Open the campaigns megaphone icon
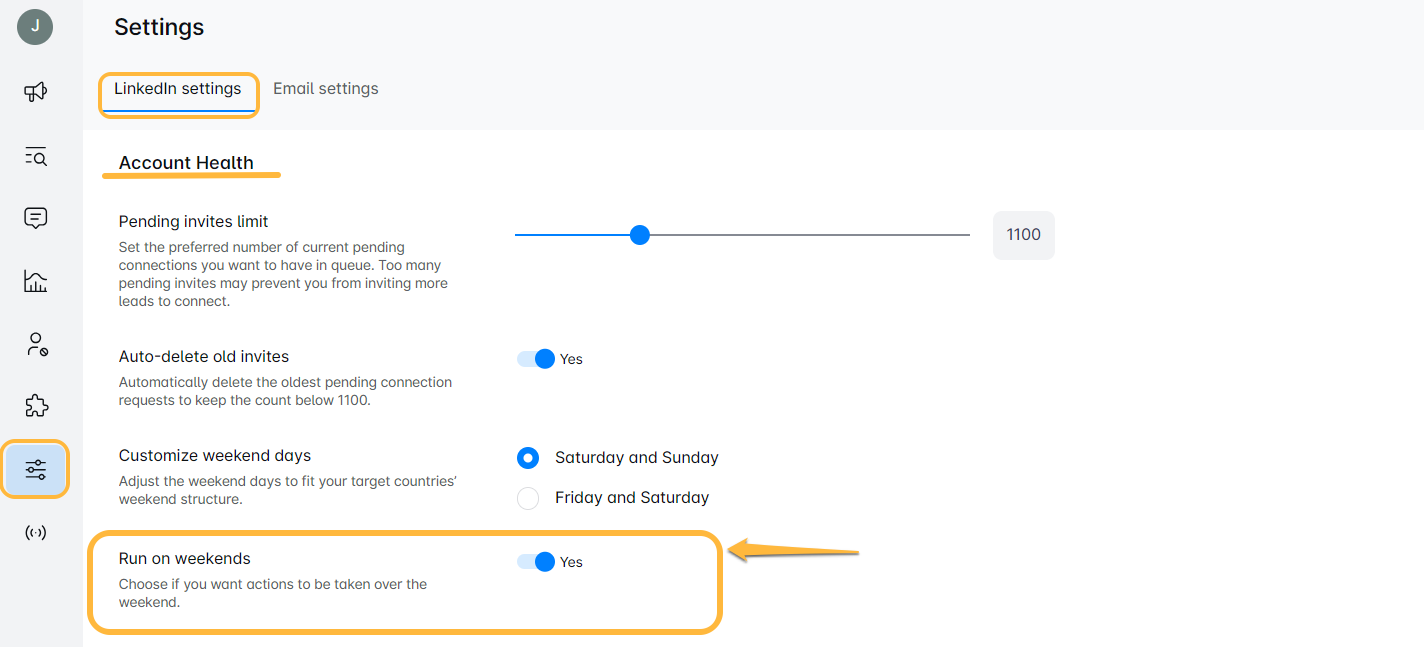The height and width of the screenshot is (647, 1424). (x=35, y=92)
